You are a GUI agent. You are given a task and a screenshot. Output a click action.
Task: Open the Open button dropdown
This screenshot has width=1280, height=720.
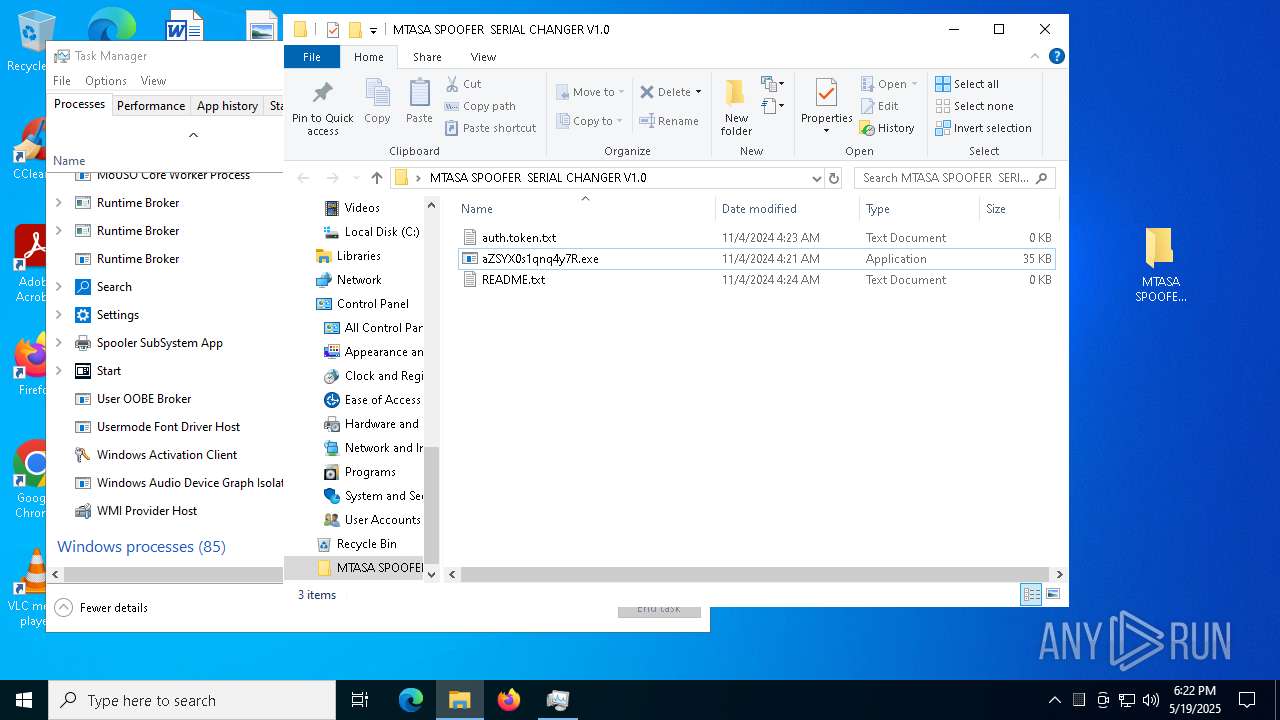point(914,84)
